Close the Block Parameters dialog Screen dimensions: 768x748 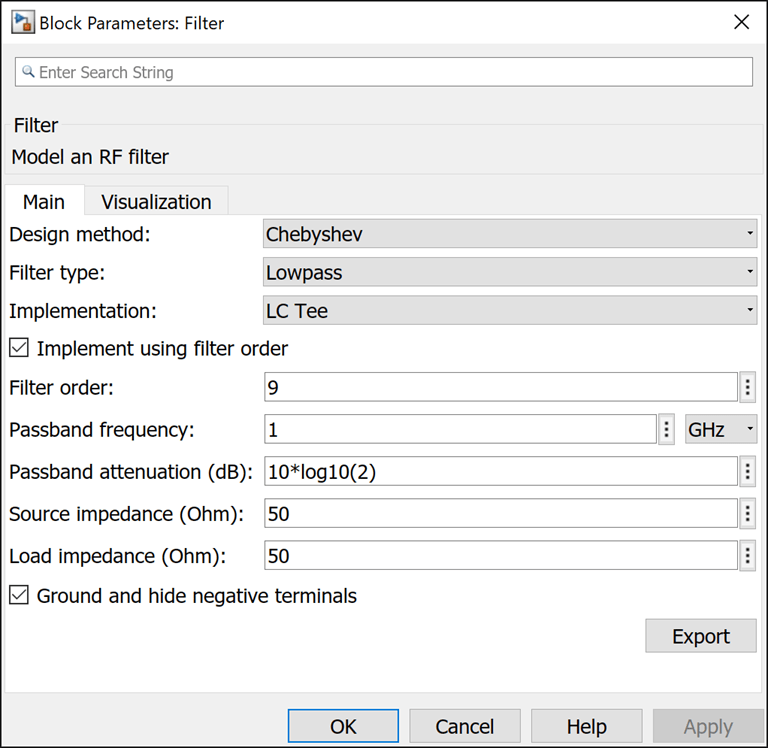[x=741, y=22]
